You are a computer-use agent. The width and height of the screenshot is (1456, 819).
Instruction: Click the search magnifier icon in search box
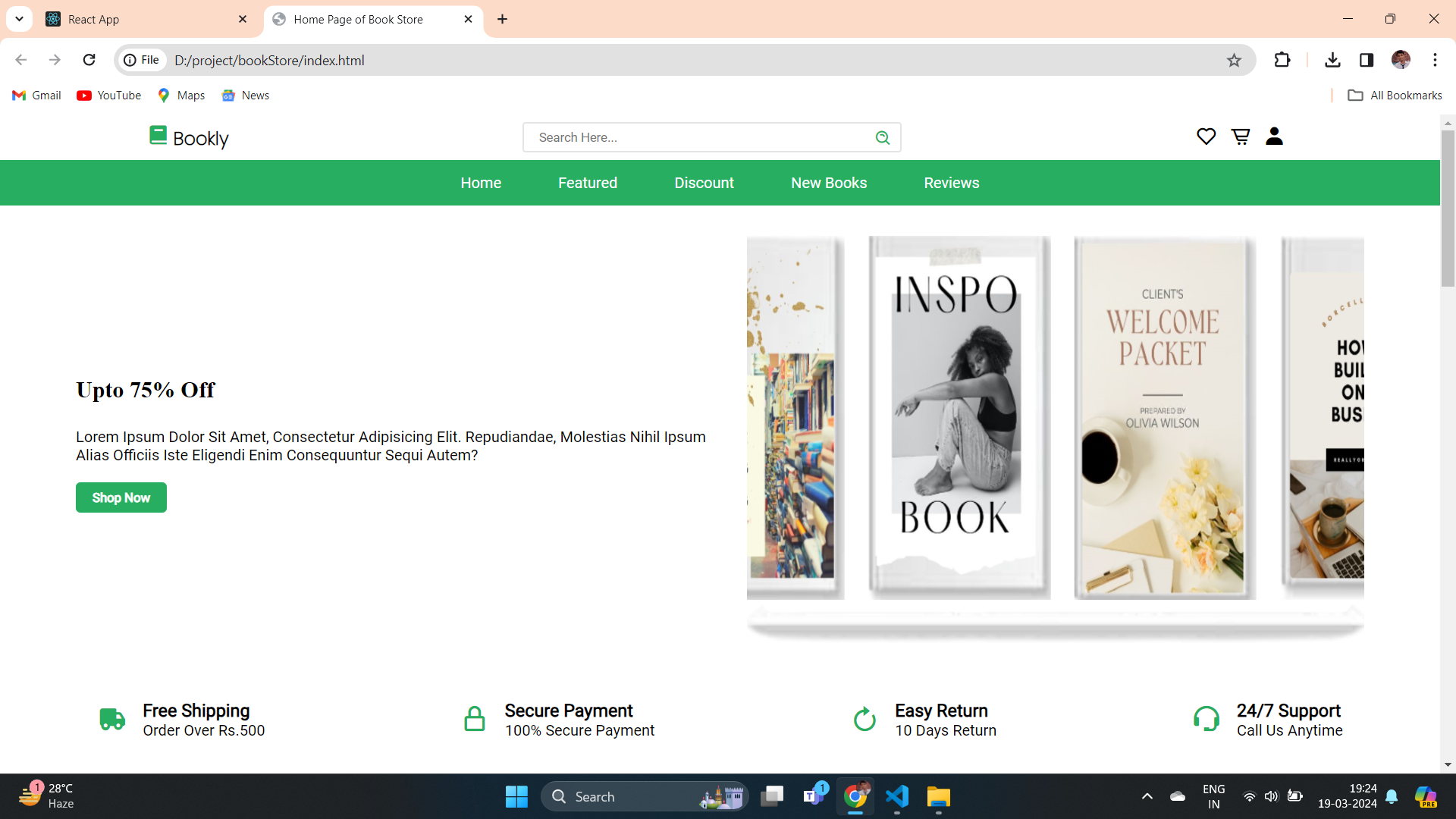point(882,137)
